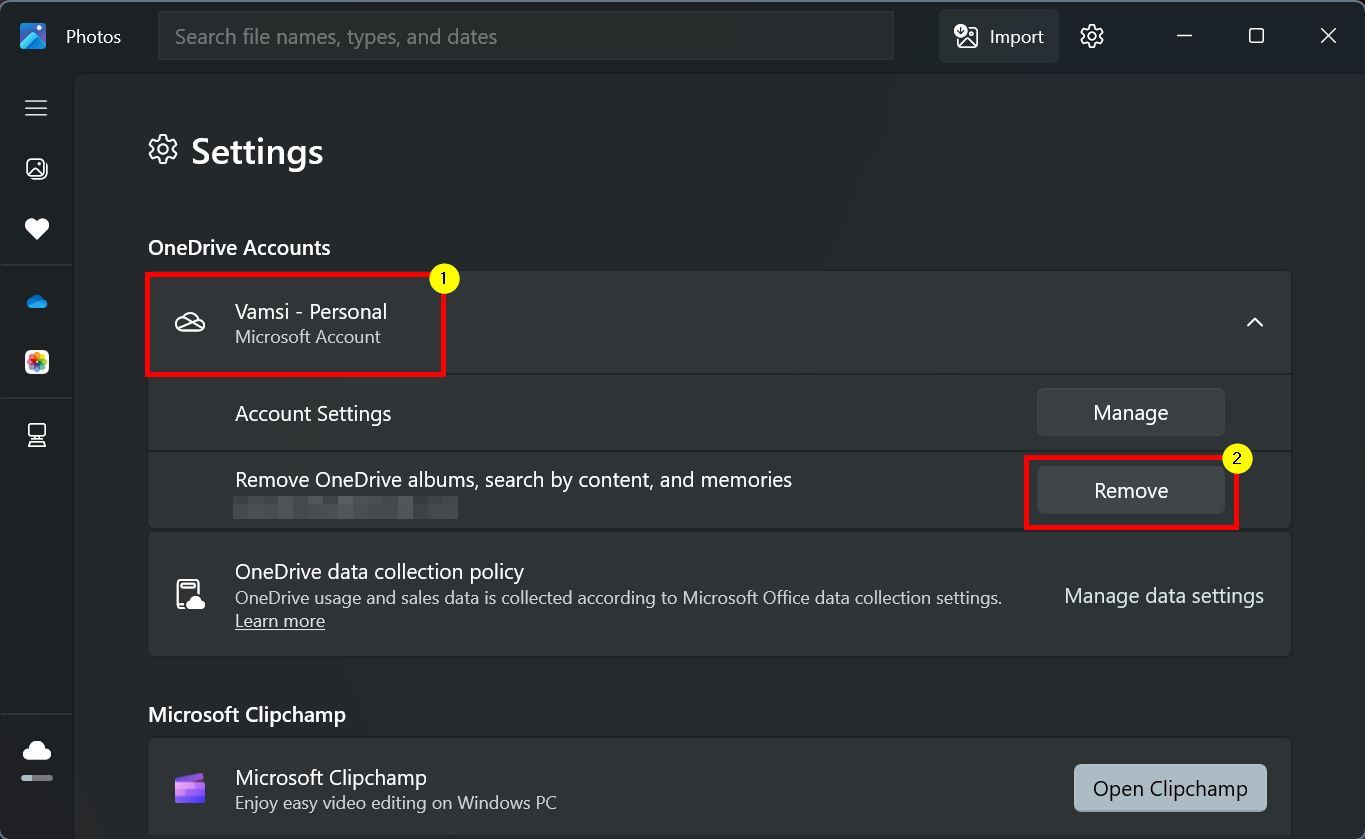Open Manage data settings
Screen dimensions: 1365x839
pos(1163,596)
